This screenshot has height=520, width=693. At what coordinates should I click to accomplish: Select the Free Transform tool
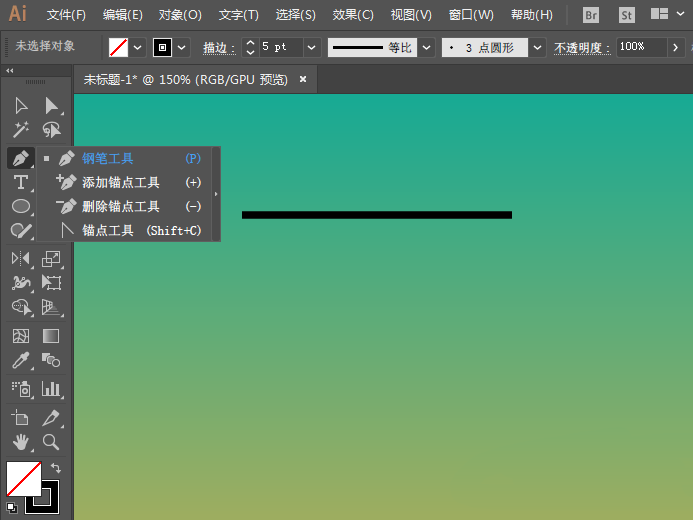point(51,282)
